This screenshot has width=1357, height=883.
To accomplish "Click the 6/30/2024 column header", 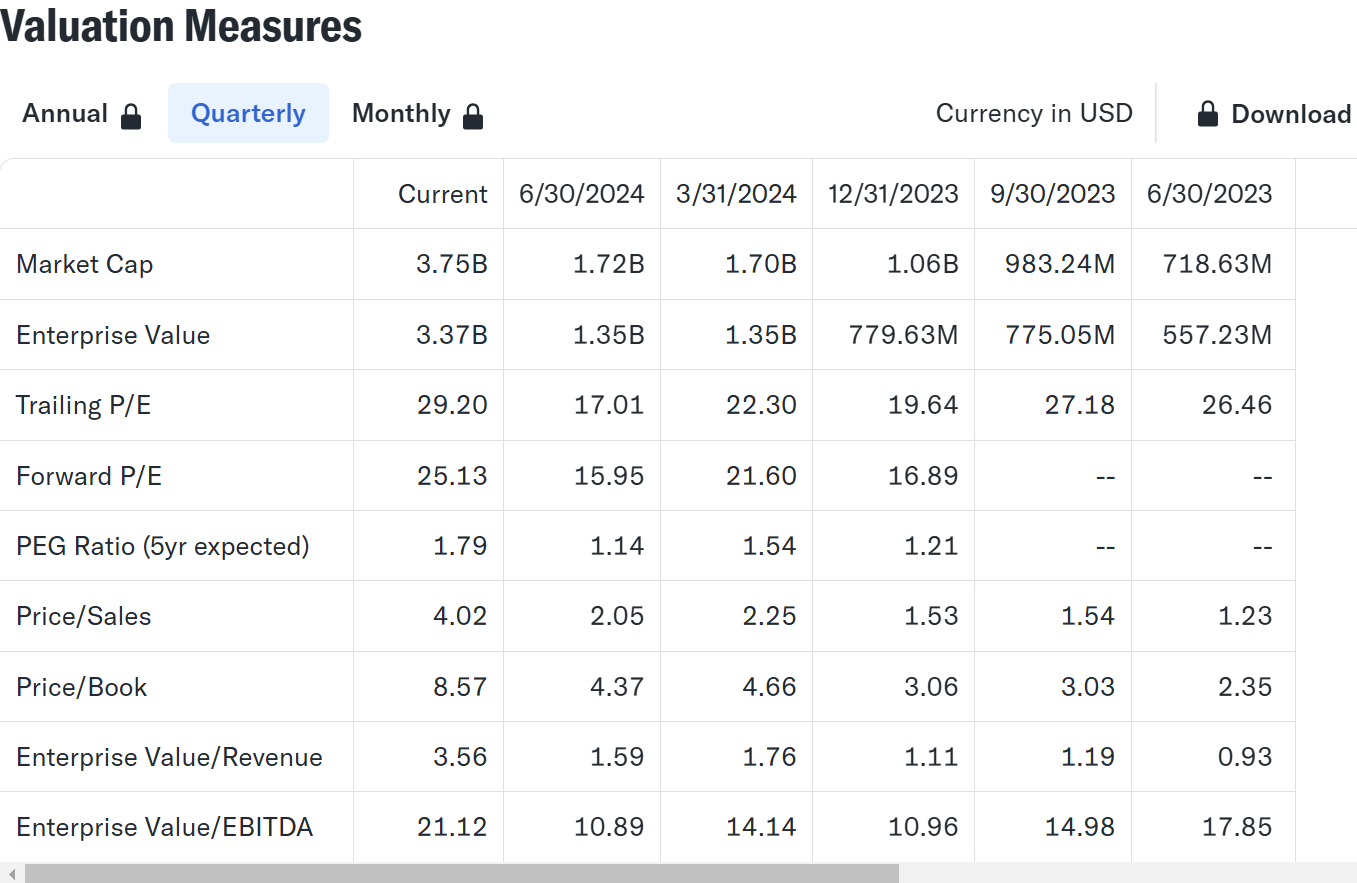I will pyautogui.click(x=581, y=193).
